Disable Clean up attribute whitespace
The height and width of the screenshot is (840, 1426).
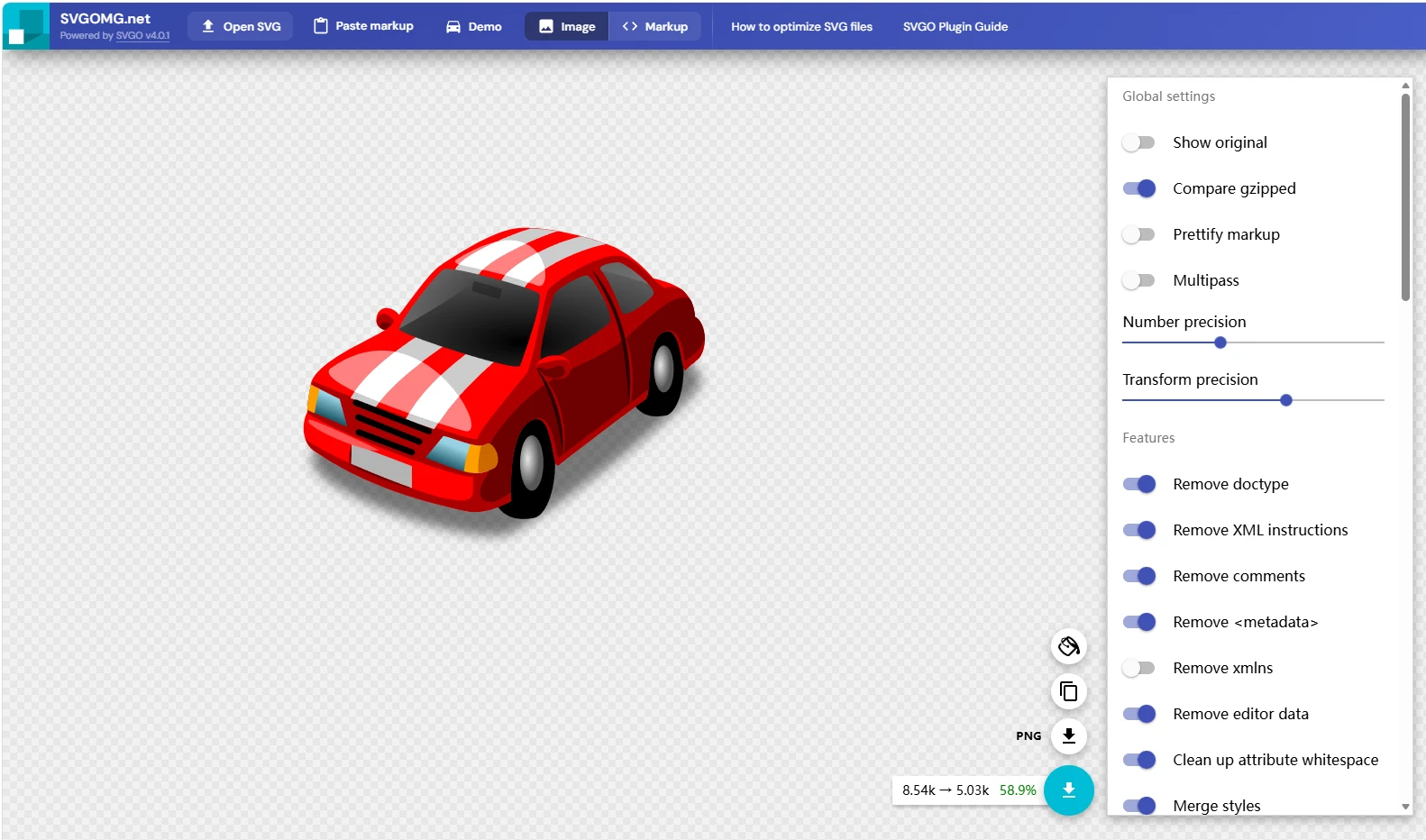(1139, 760)
